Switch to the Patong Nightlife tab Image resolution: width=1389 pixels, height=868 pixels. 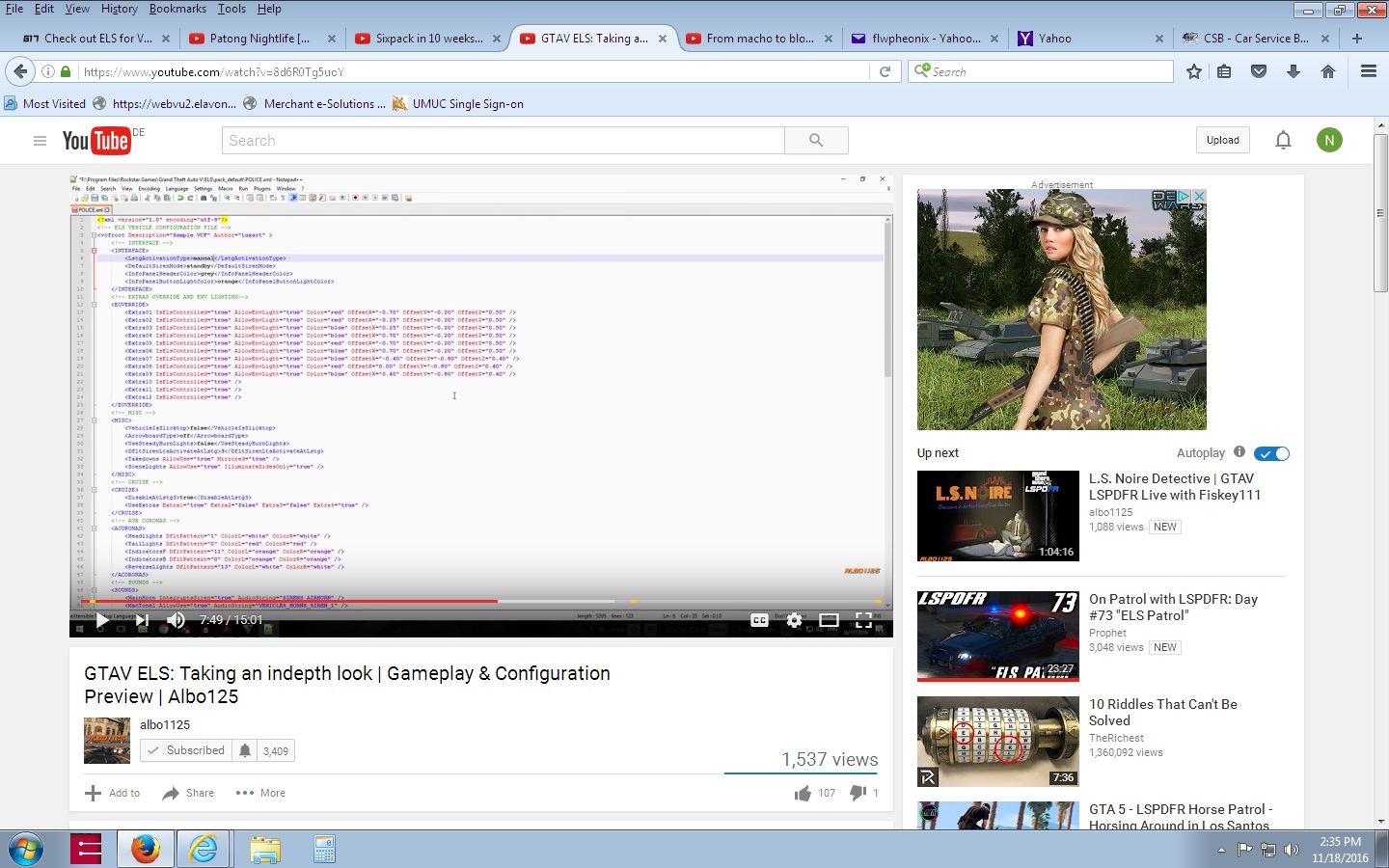[259, 39]
